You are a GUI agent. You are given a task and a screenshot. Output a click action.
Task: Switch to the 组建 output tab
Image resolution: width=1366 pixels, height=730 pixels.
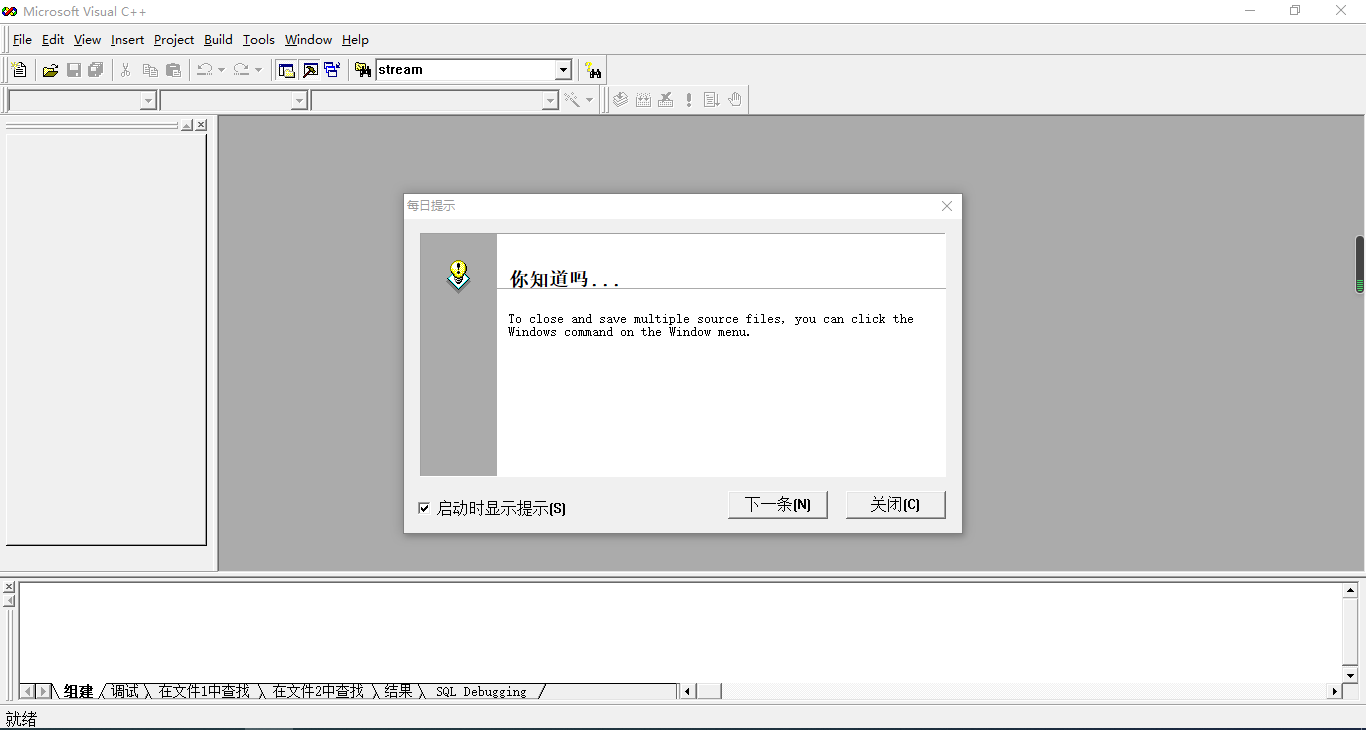78,691
